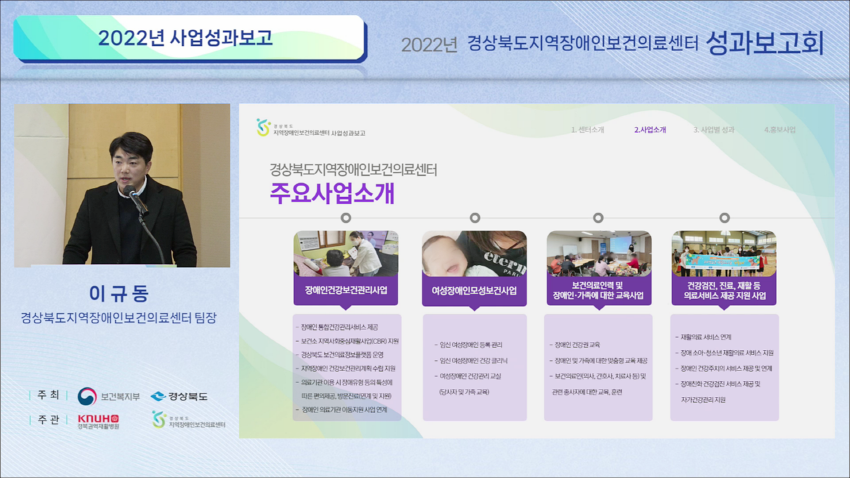Viewport: 850px width, 478px height.
Task: Click list item 보건의료인(의사, 간호사, 치료사 등) 및
Action: [600, 376]
